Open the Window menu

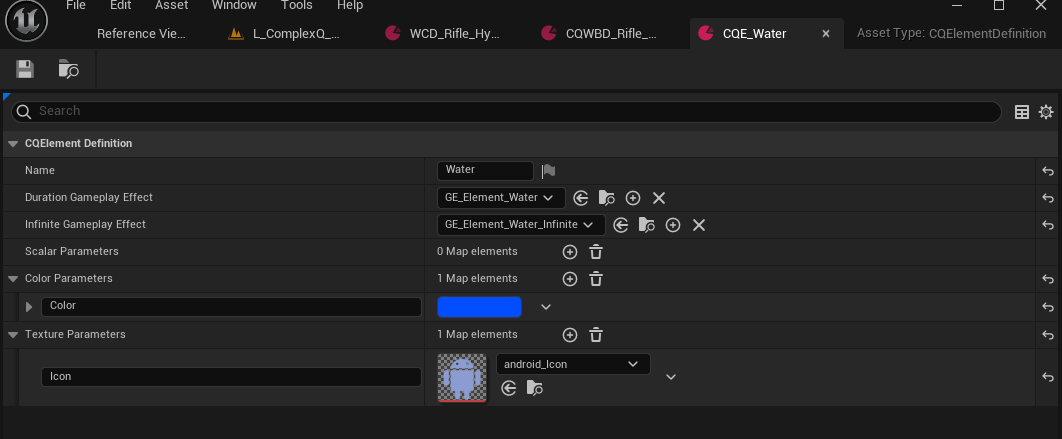tap(234, 5)
